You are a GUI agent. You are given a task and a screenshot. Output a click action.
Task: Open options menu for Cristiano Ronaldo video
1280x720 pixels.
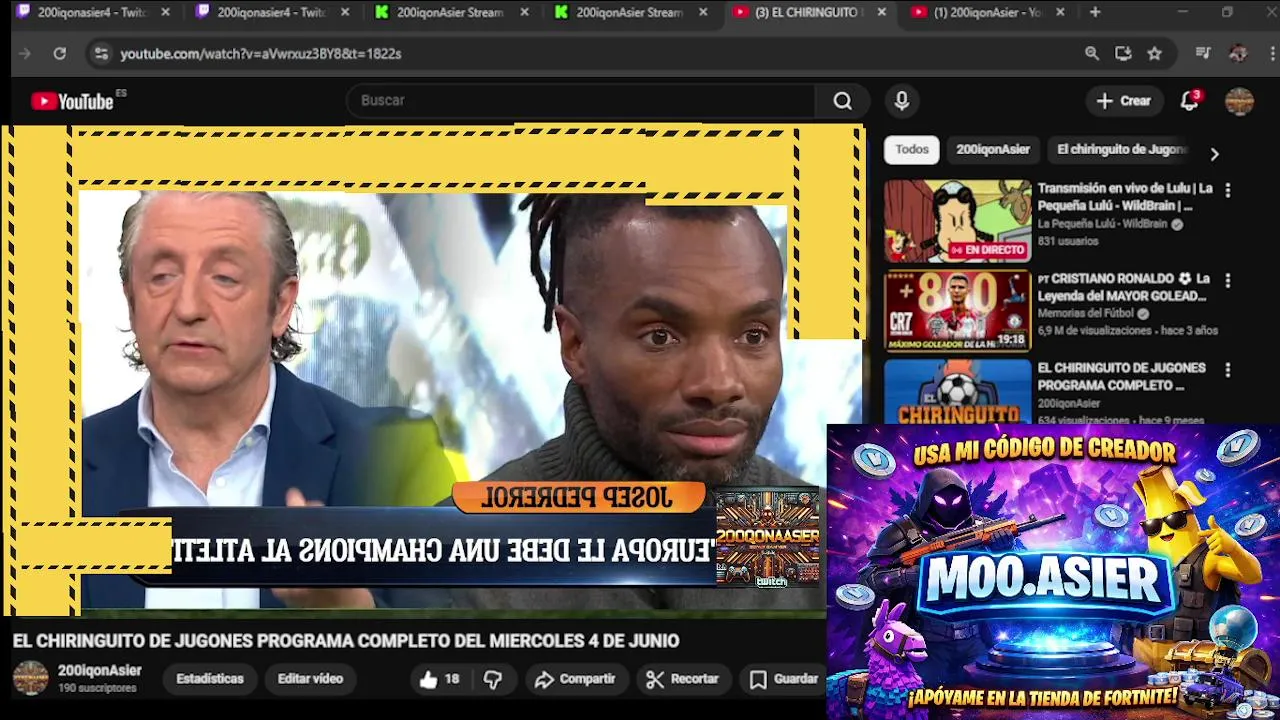tap(1228, 280)
